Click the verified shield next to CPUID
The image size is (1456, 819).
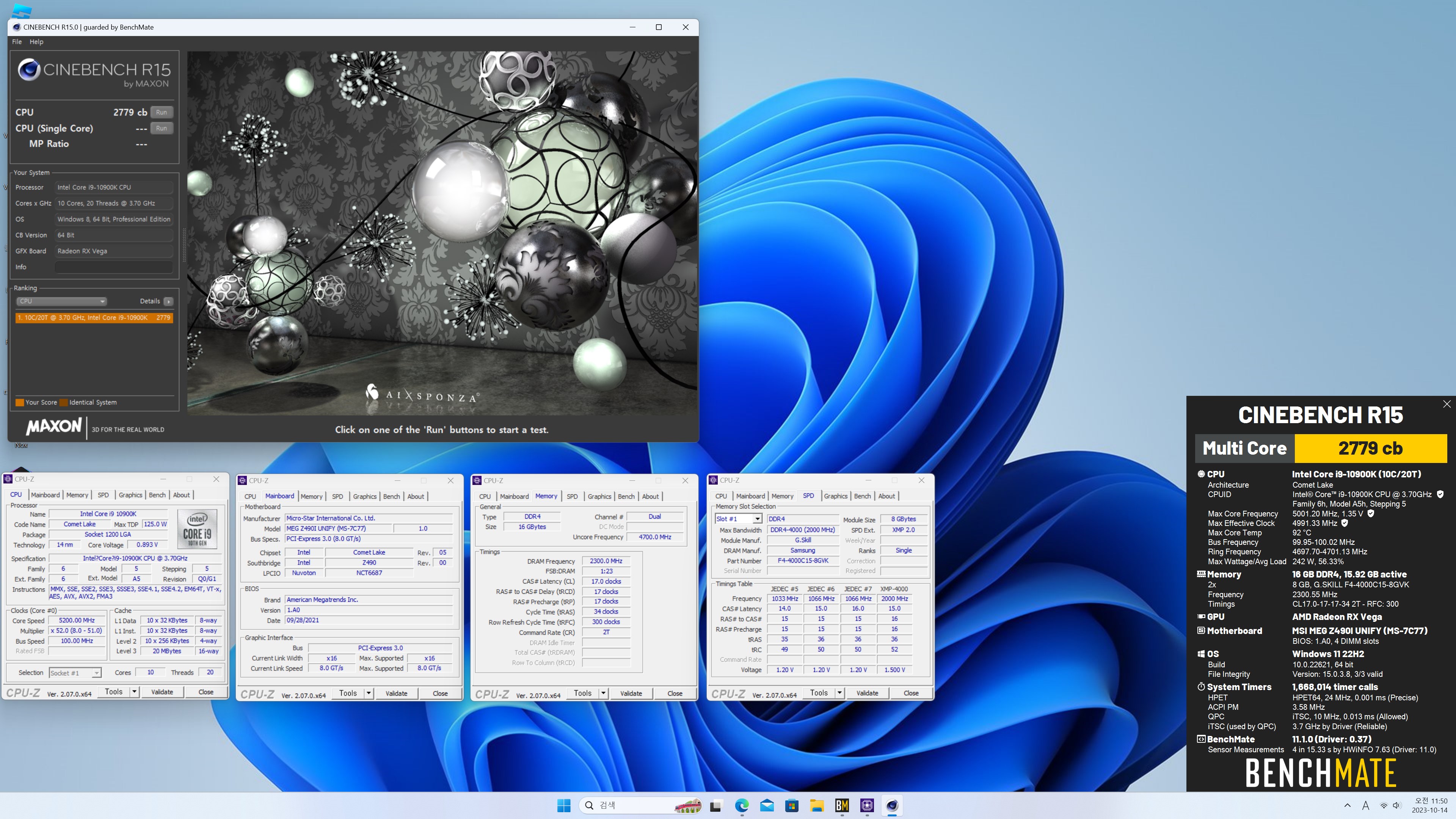(1440, 494)
